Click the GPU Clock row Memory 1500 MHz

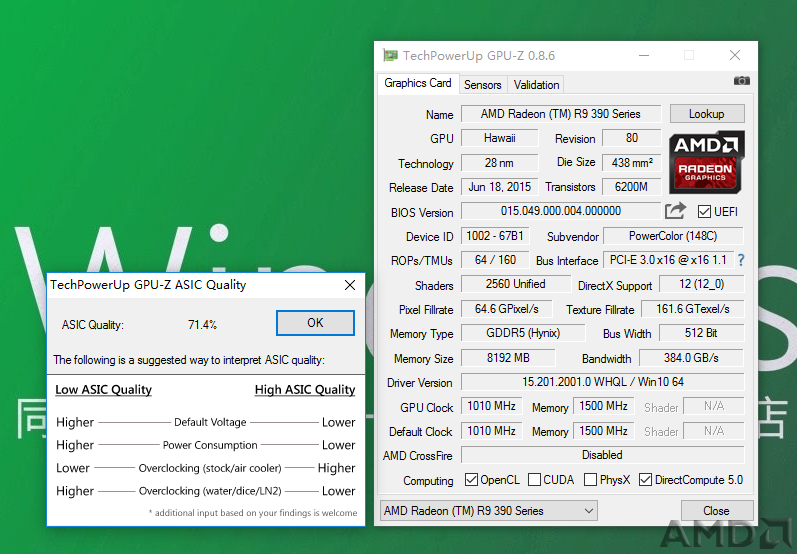tap(604, 406)
